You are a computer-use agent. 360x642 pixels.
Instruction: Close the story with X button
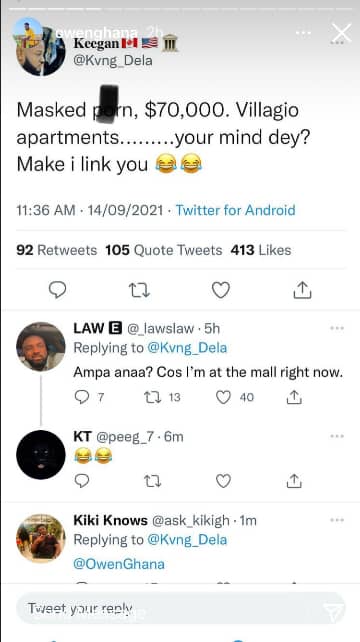tap(341, 33)
